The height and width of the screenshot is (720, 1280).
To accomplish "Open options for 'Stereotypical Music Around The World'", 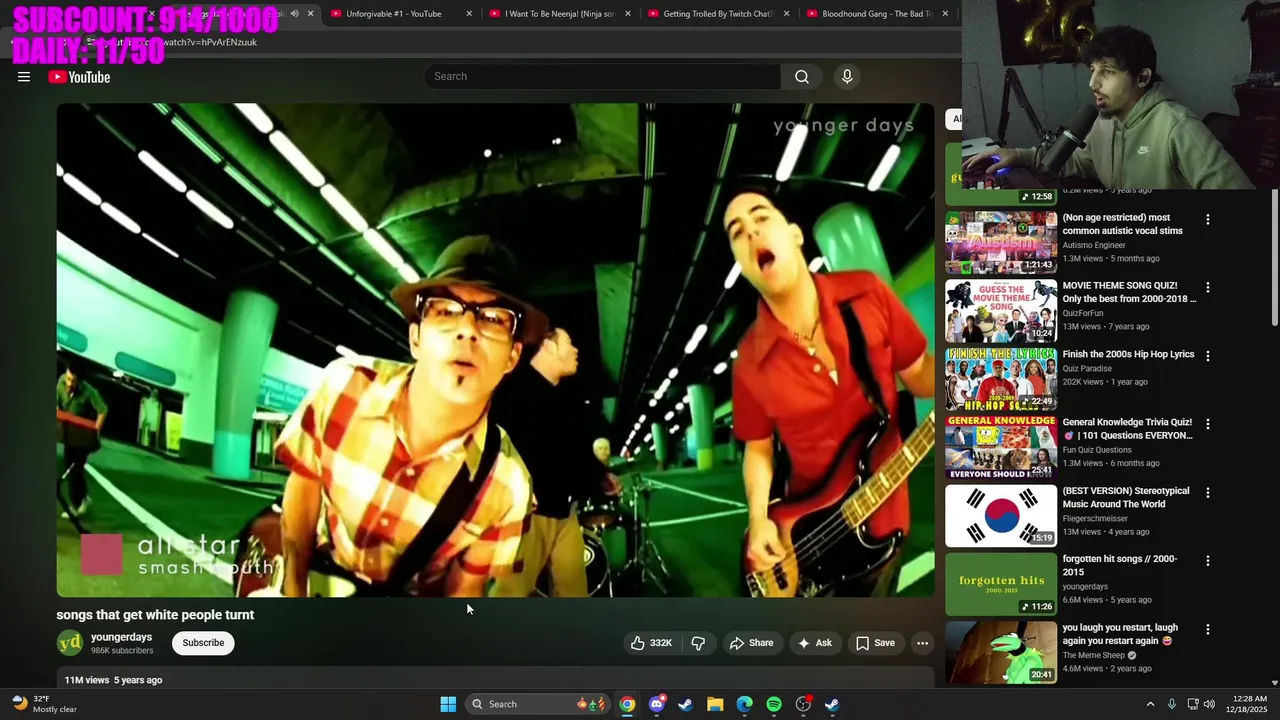I will (x=1207, y=492).
